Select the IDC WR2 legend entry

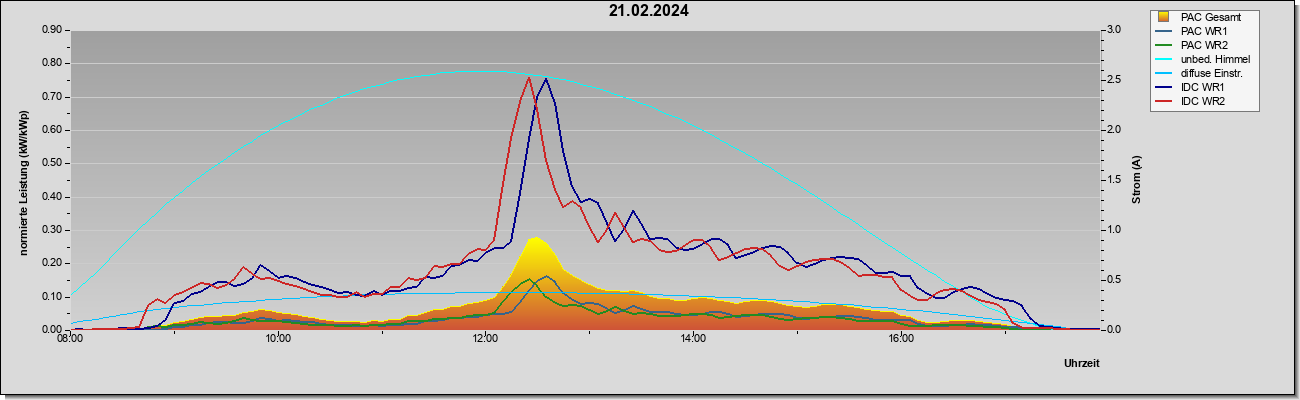click(1205, 101)
